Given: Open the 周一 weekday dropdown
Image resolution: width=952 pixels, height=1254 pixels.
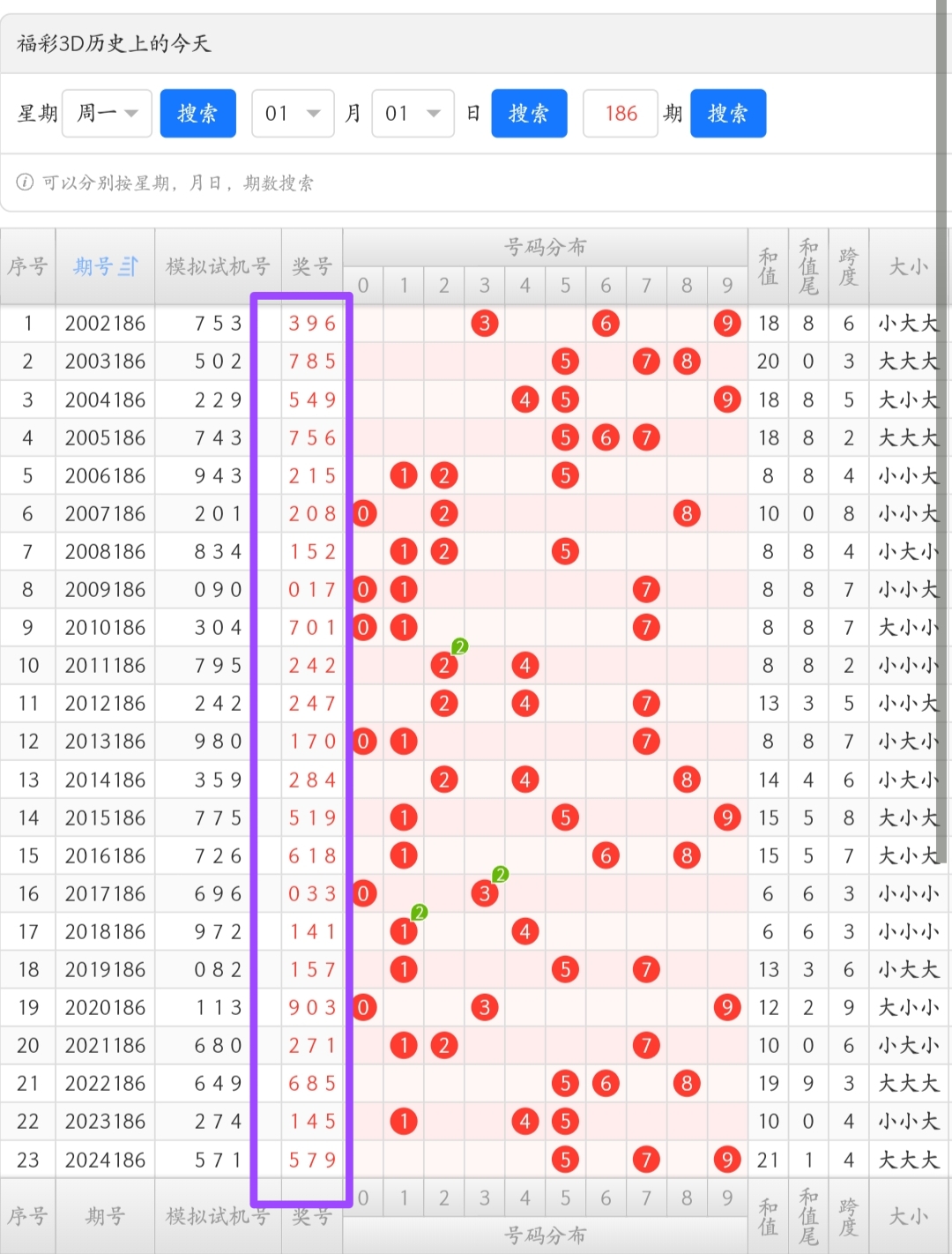Looking at the screenshot, I should click(107, 113).
